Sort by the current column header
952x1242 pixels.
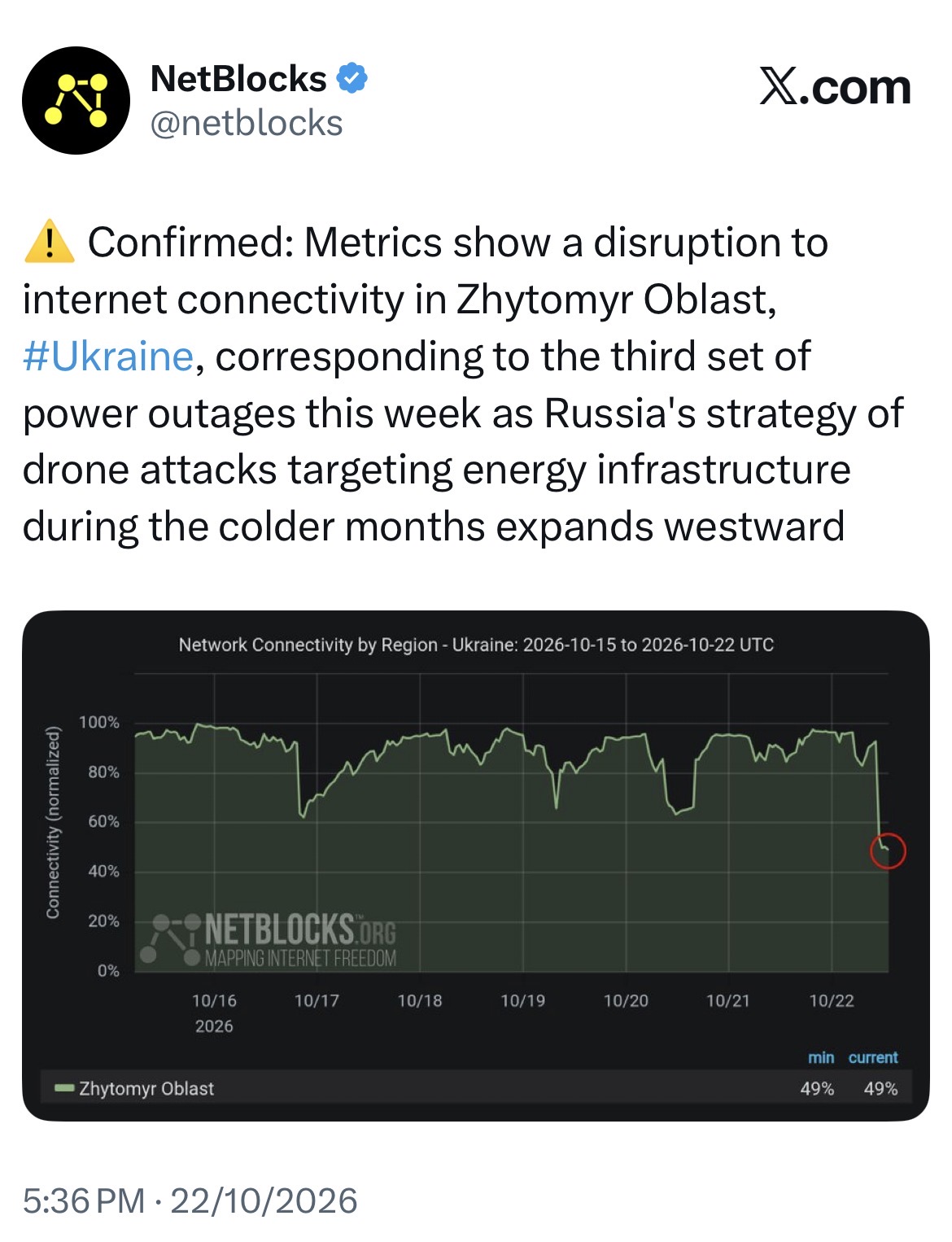coord(873,1057)
